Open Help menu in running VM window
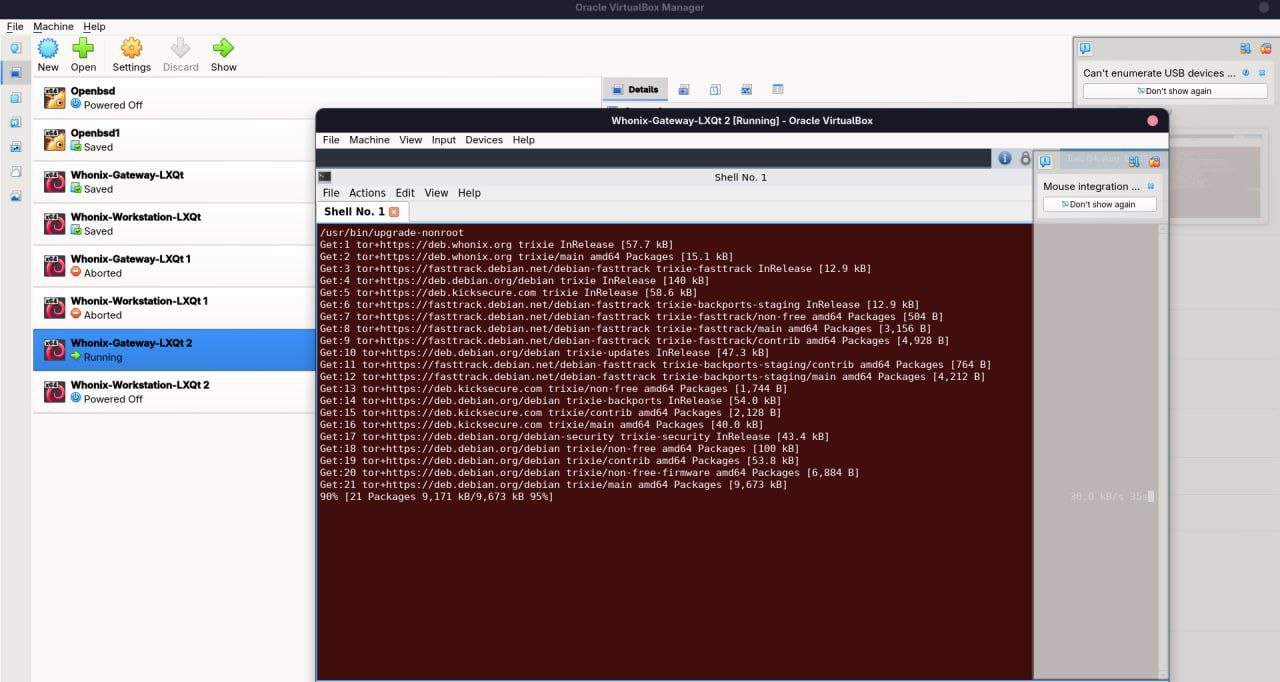 (524, 140)
